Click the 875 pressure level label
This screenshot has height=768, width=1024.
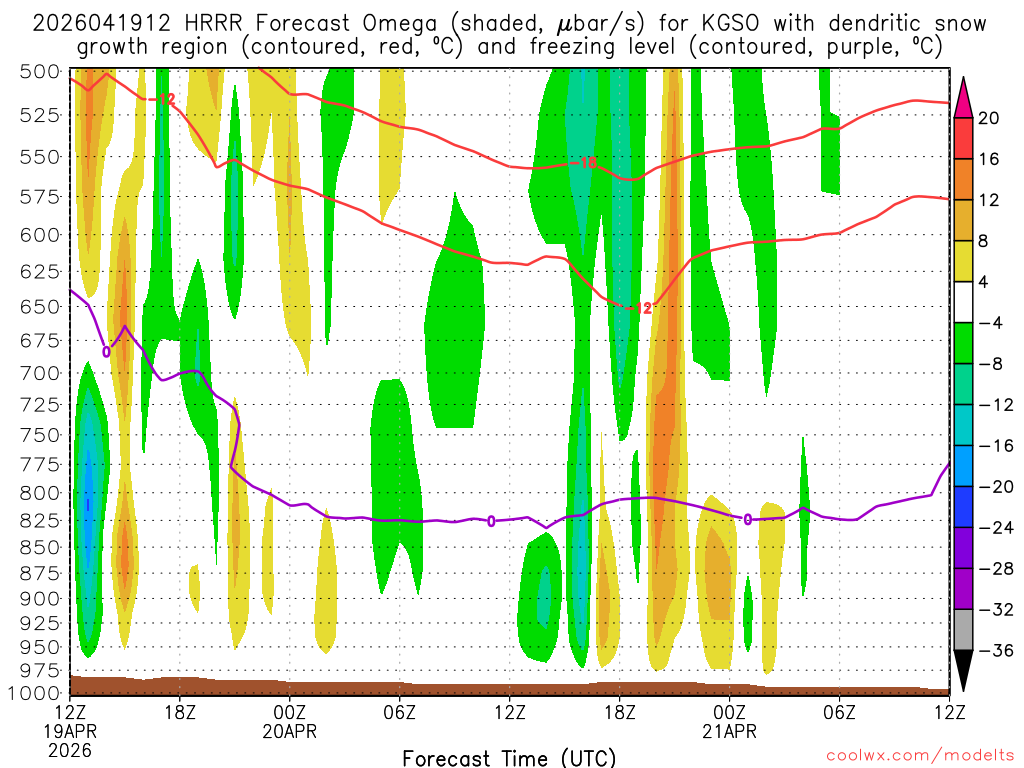pos(40,573)
